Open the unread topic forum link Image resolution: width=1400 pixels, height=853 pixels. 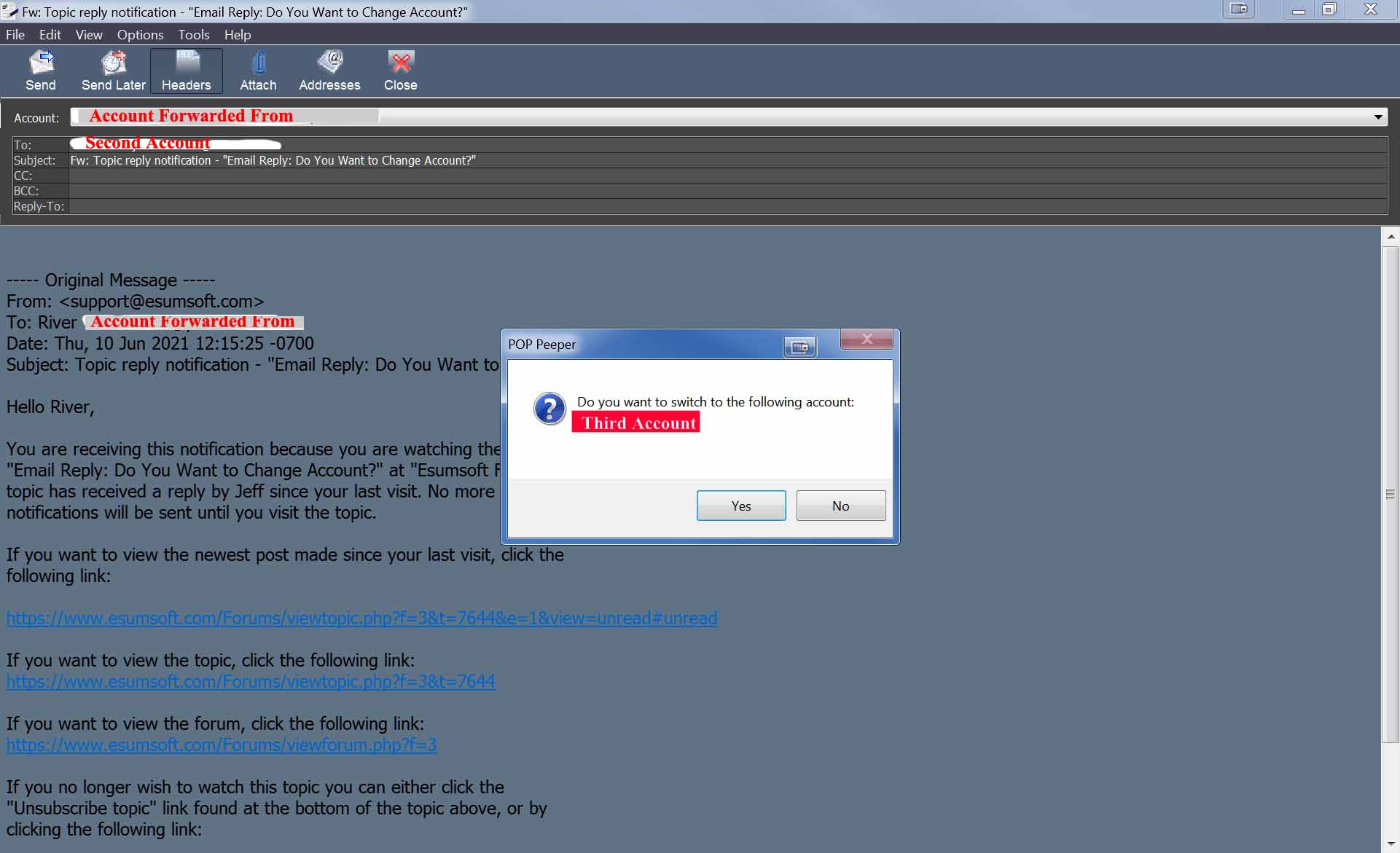tap(361, 618)
